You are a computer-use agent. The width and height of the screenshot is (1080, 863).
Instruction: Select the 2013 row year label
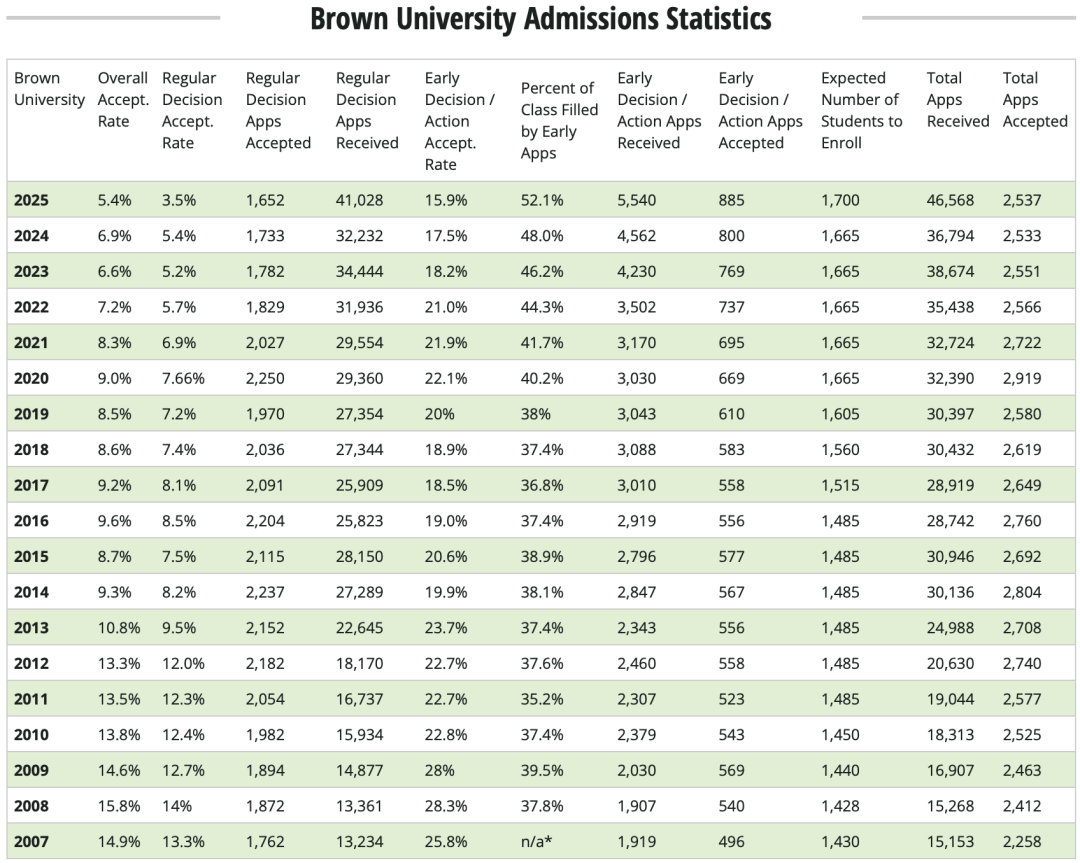(31, 628)
